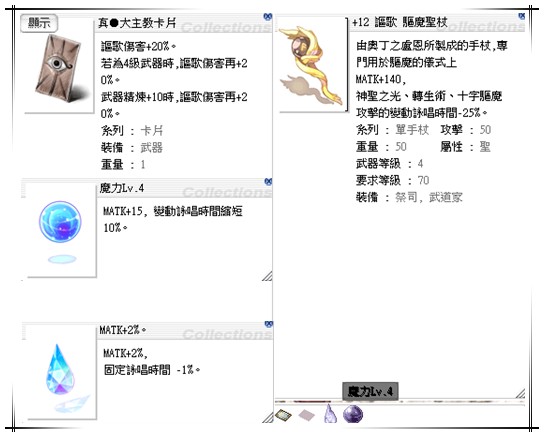The width and height of the screenshot is (544, 437).
Task: Click the pale crystal slot icon
Action: 330,413
